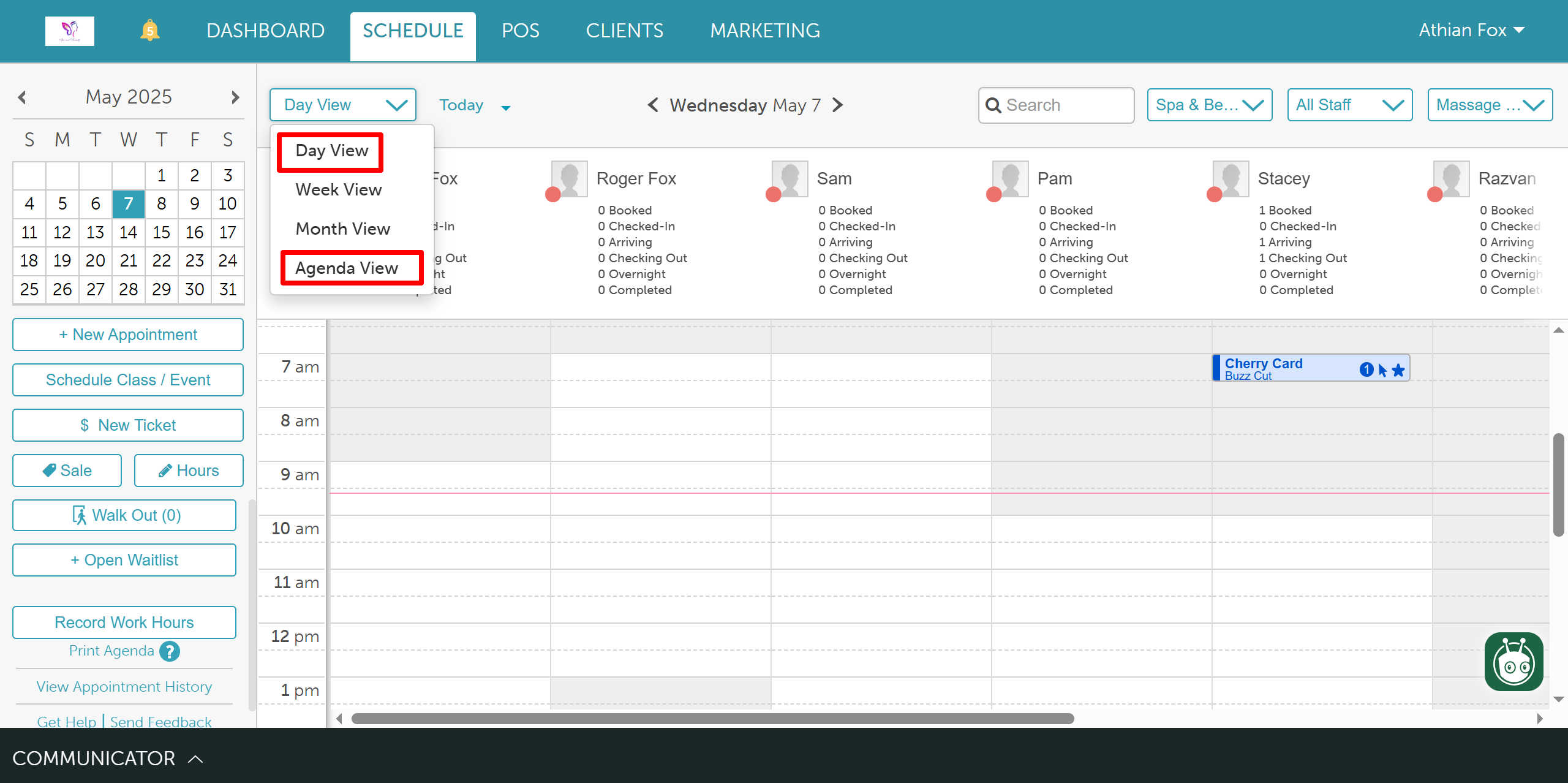Screen dimensions: 1568x783
Task: Open the Spa & Be... location dropdown
Action: tap(1209, 105)
